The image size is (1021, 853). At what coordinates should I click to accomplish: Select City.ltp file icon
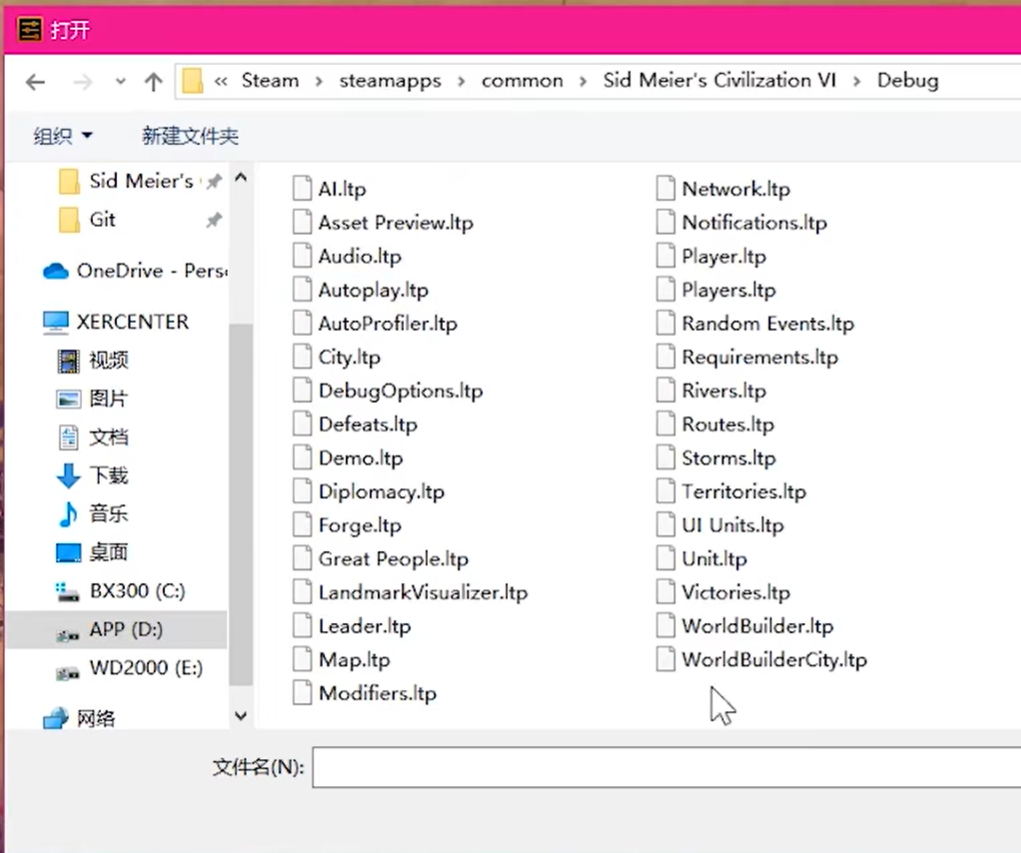click(x=302, y=357)
